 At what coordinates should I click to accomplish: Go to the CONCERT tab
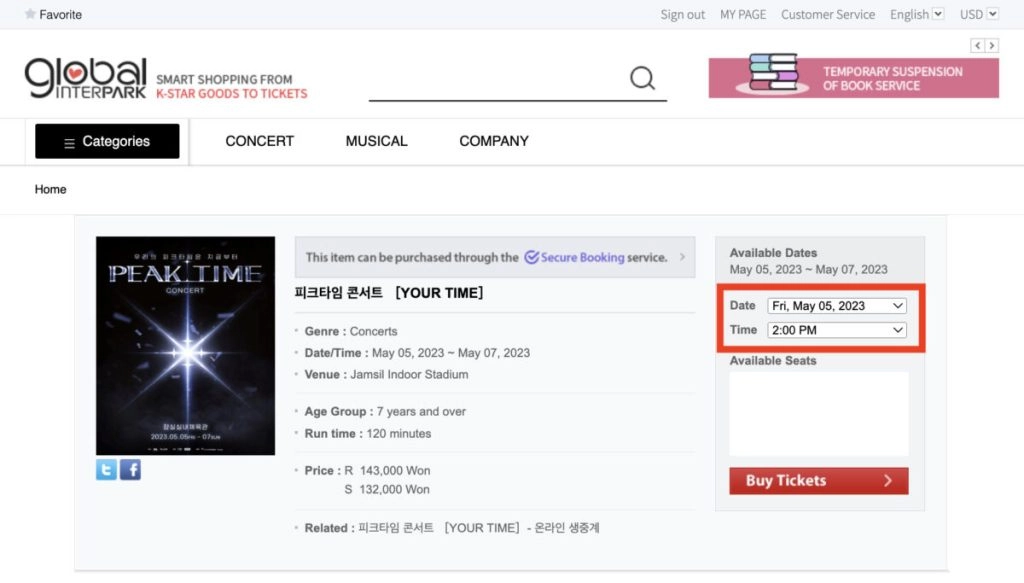pyautogui.click(x=260, y=141)
